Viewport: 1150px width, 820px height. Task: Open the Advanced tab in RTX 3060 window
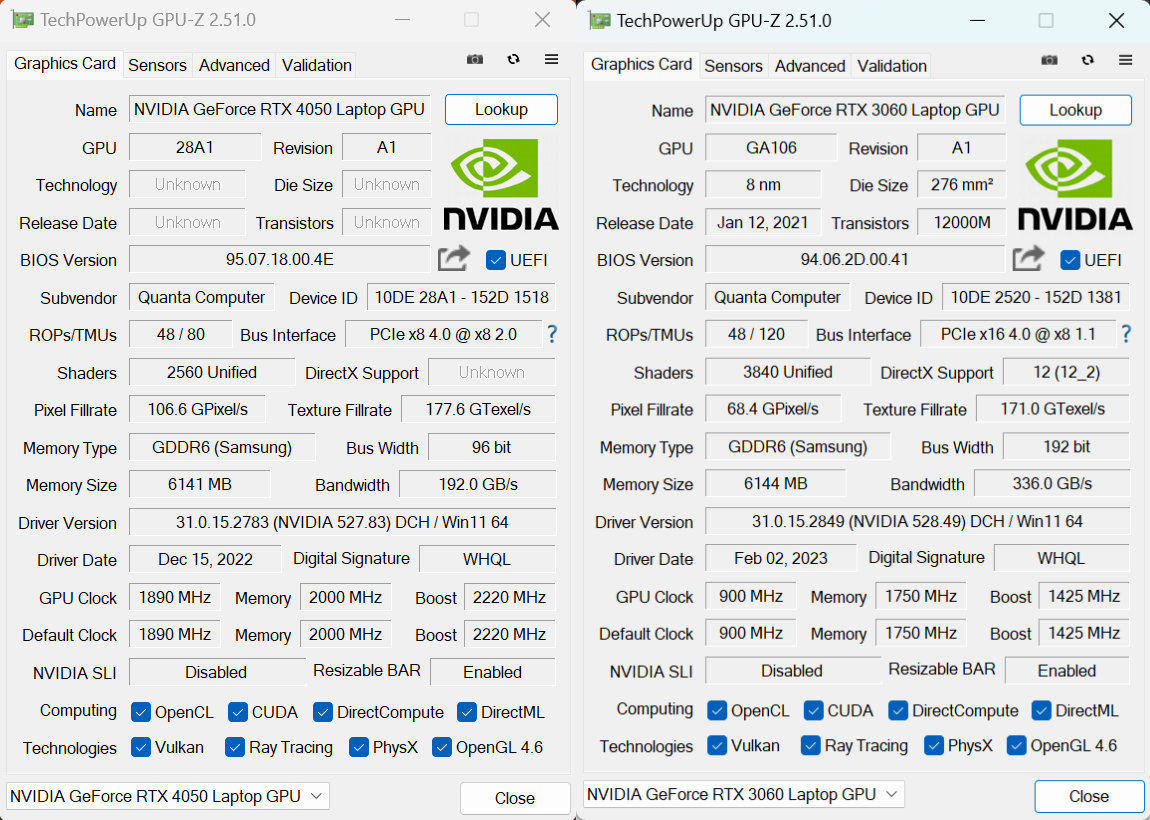tap(809, 65)
